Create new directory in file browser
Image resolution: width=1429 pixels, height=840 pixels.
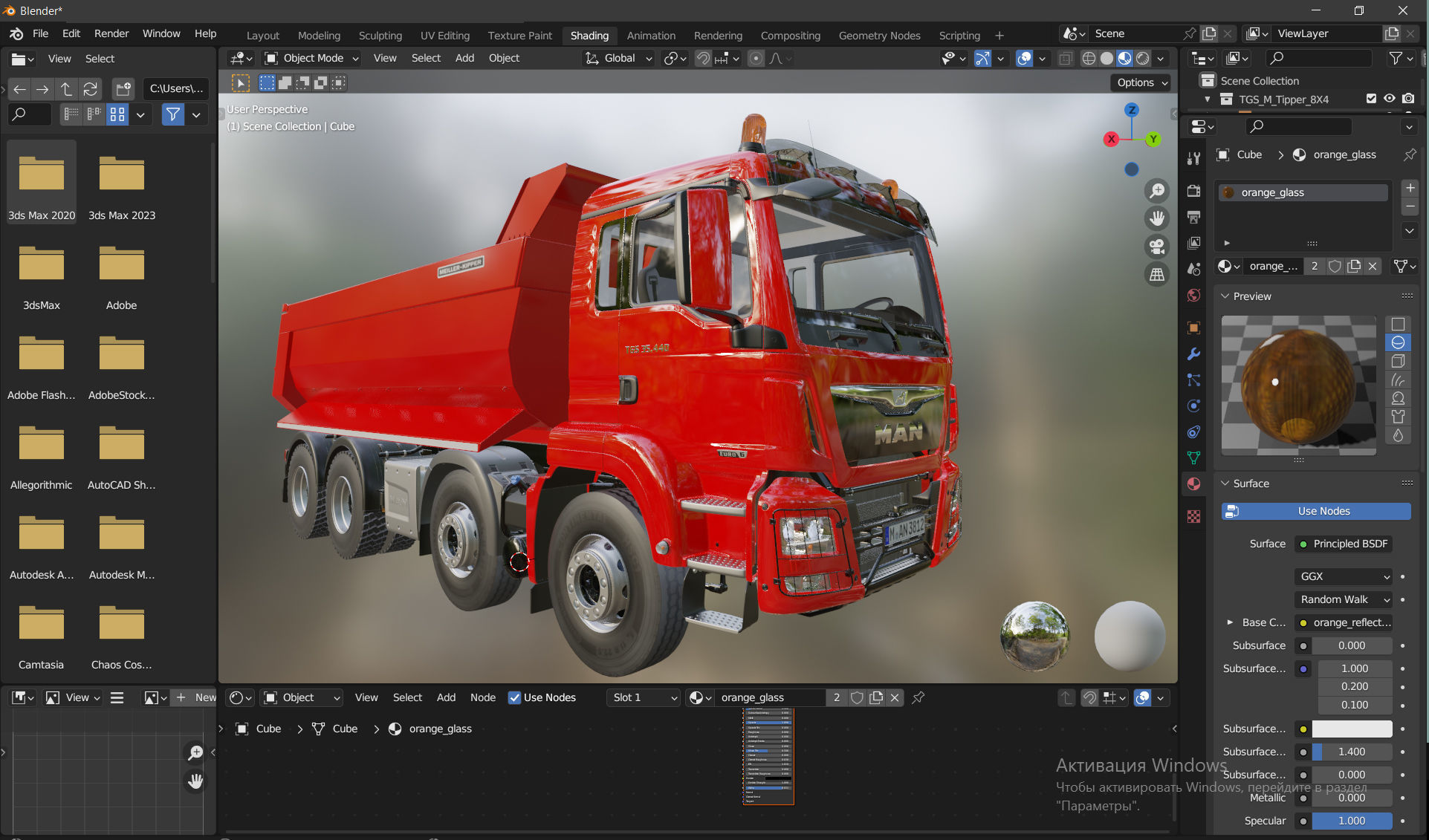pyautogui.click(x=123, y=89)
